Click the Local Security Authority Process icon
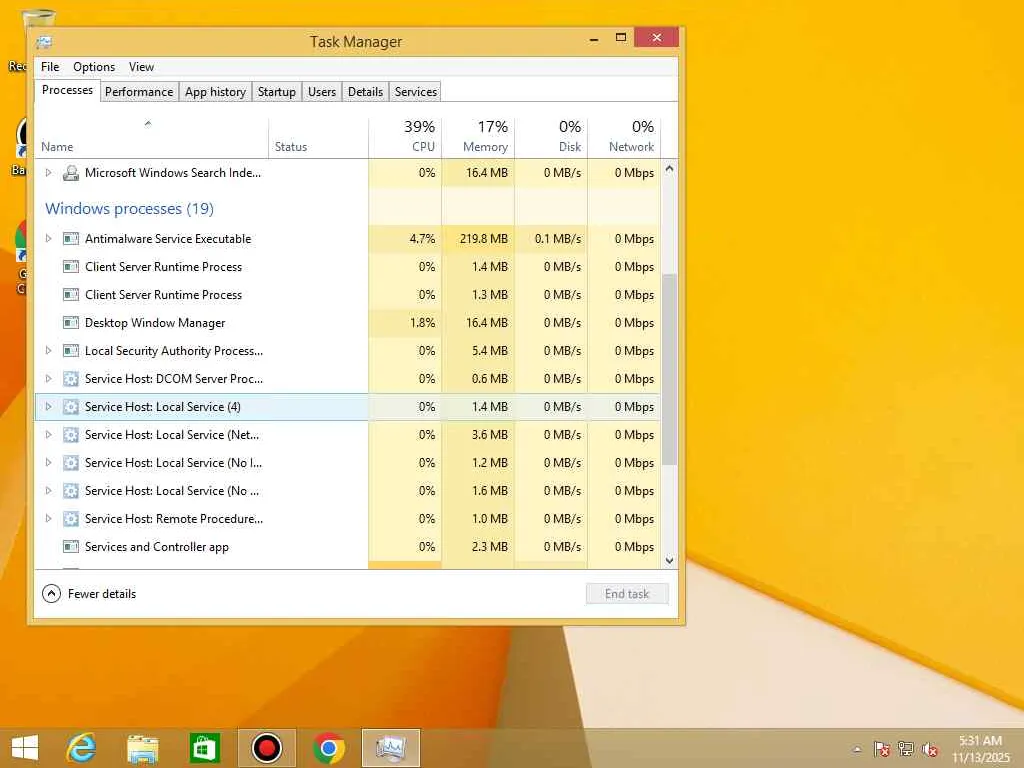Screen dimensions: 1024x768 coord(71,351)
